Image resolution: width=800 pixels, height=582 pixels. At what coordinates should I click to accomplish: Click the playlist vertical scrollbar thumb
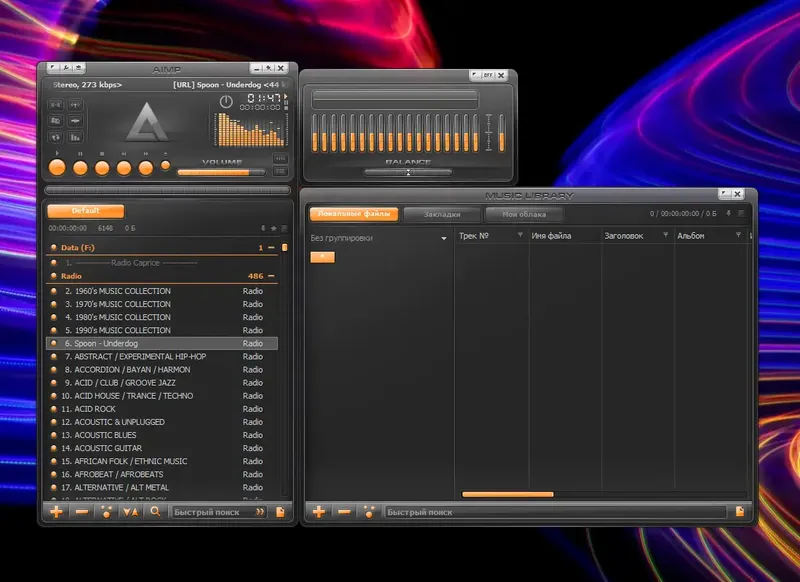285,247
